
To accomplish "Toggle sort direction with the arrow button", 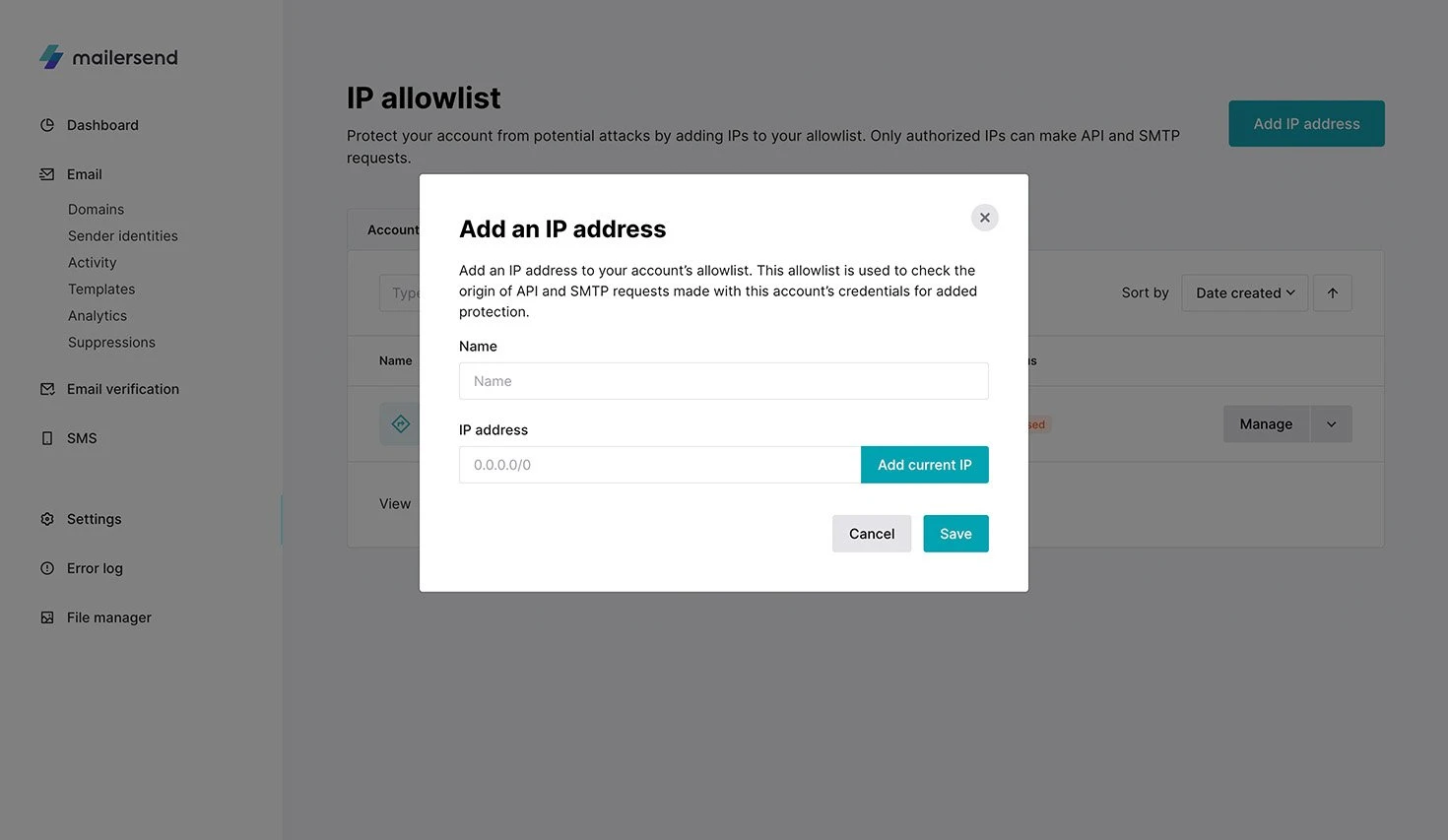I will point(1332,292).
